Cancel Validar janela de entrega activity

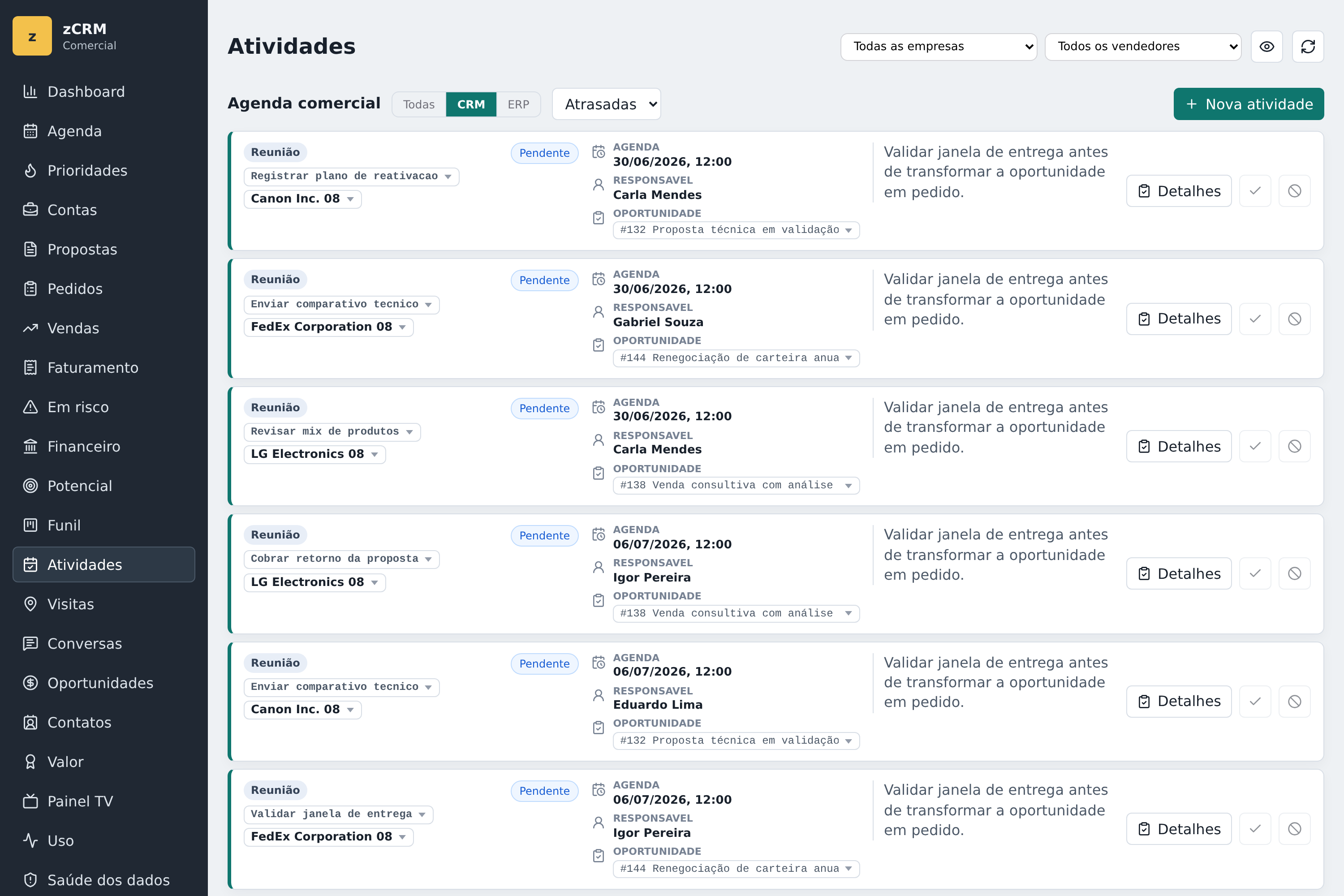point(1294,829)
